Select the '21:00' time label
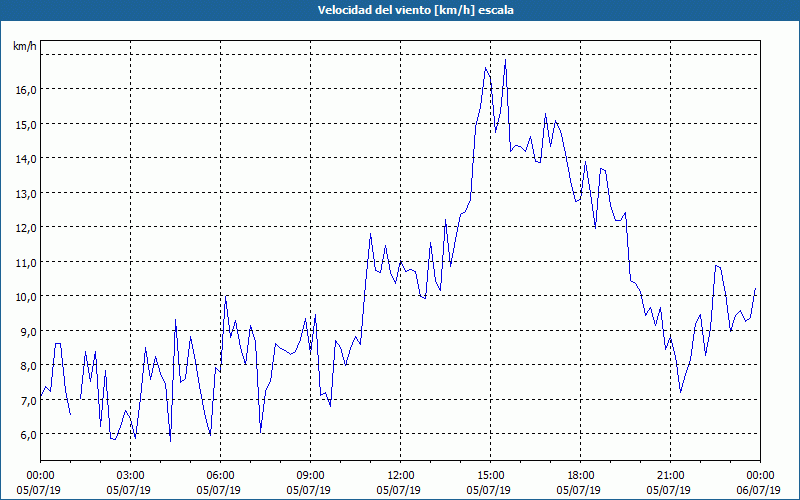 tap(670, 476)
